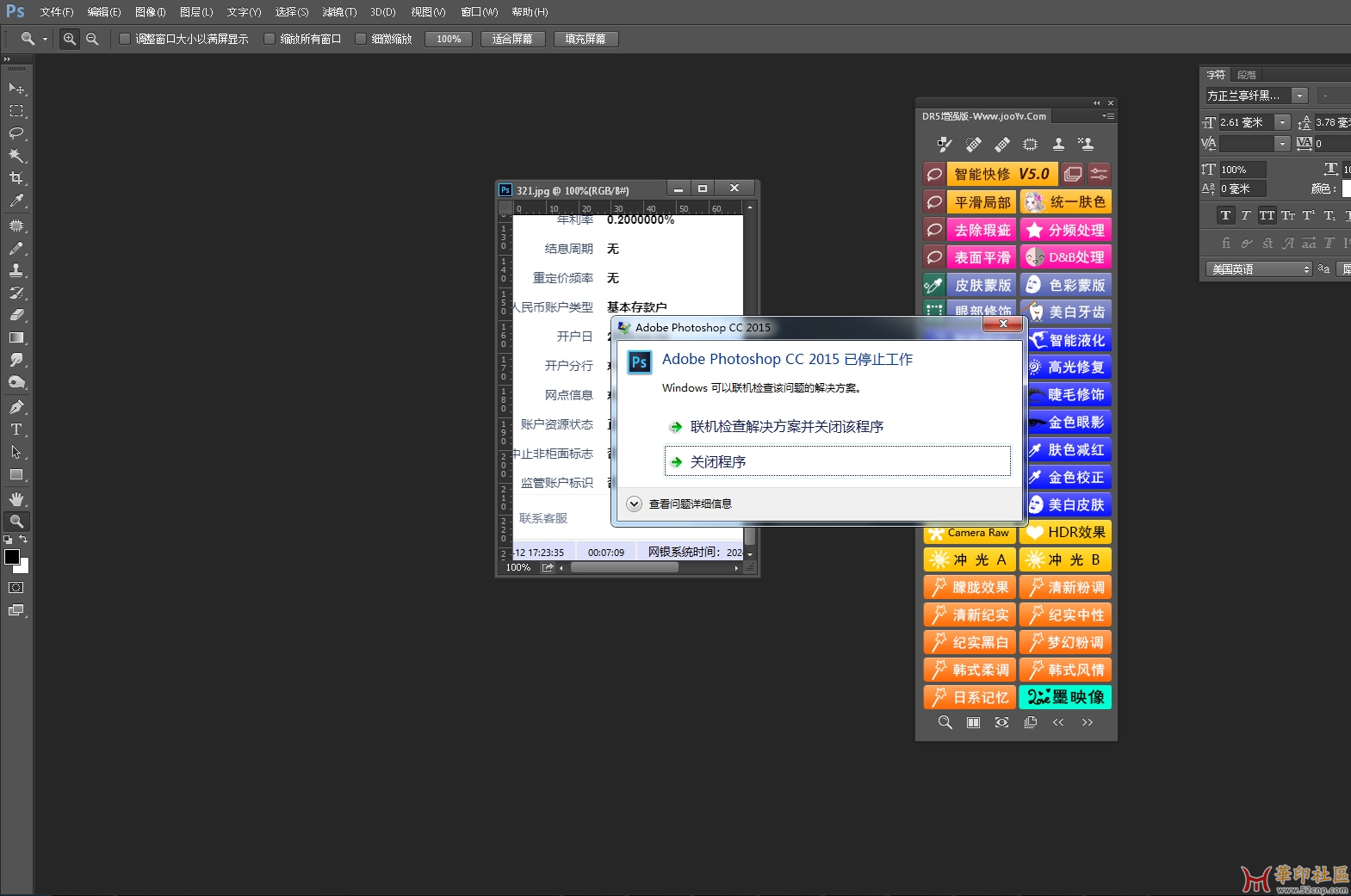Click the clone stamp icon in DR5 panel
Viewport: 1351px width, 896px height.
[1058, 145]
